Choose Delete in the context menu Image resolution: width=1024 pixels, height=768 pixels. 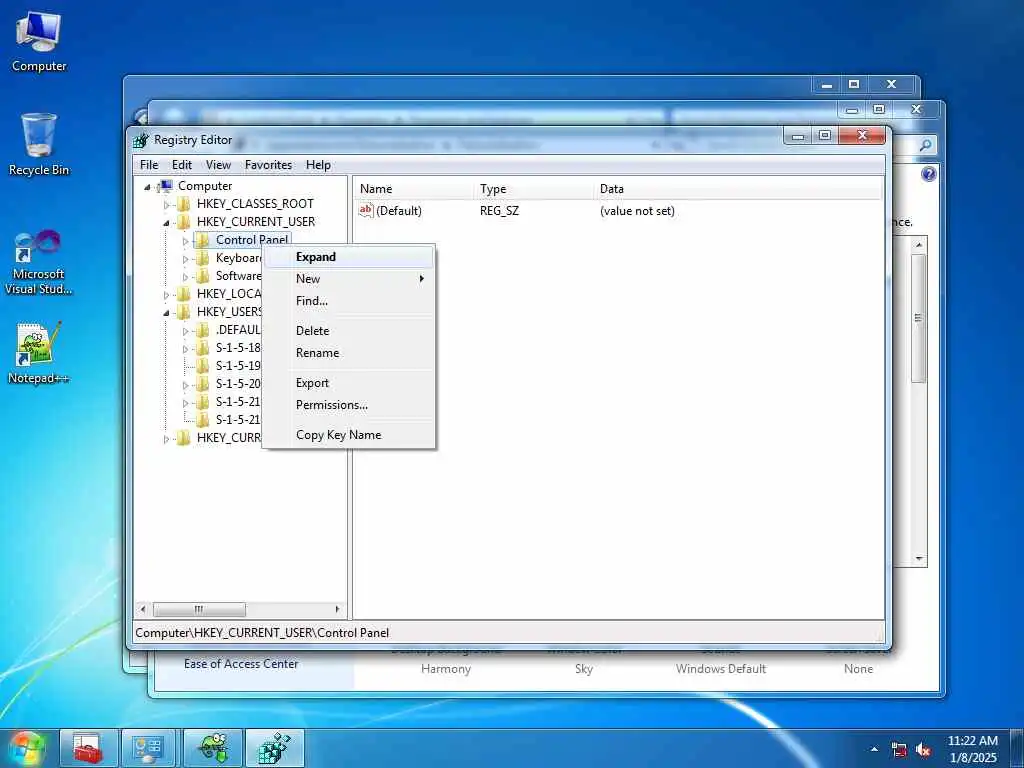[349, 330]
